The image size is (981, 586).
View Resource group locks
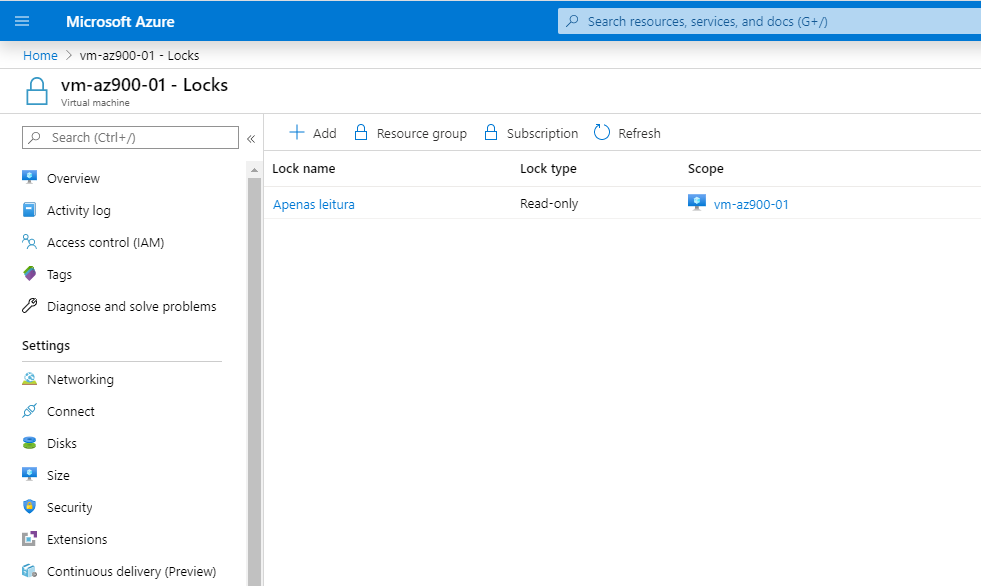(410, 133)
